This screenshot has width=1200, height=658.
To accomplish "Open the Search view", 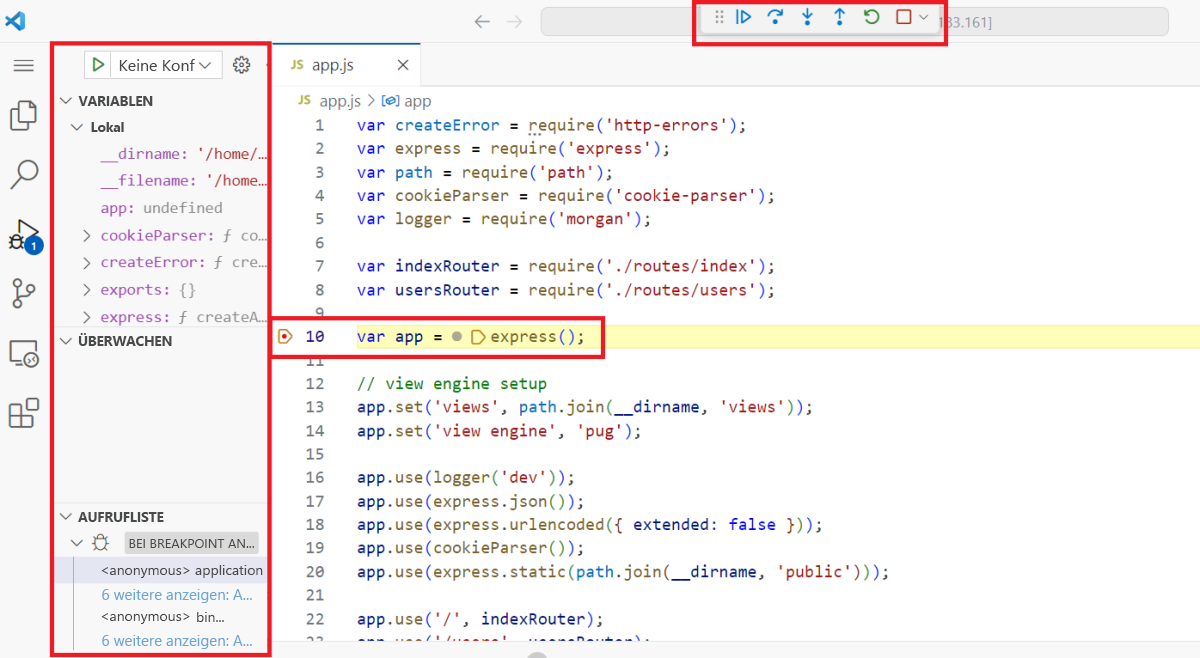I will point(23,174).
